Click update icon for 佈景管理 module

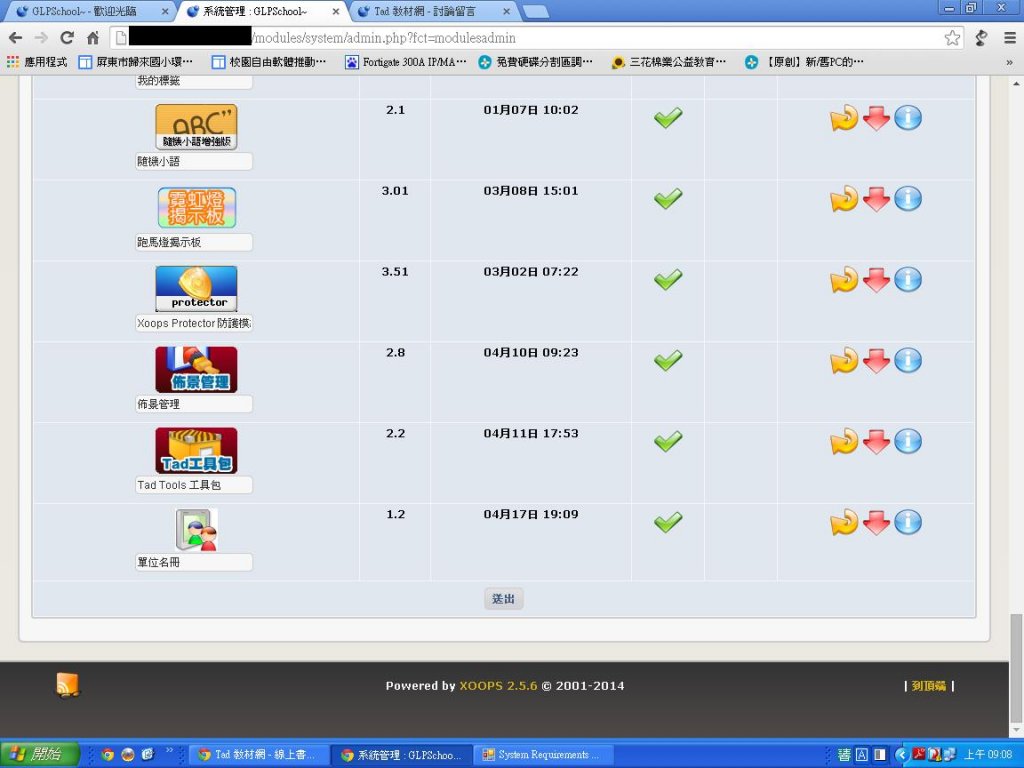[x=844, y=360]
